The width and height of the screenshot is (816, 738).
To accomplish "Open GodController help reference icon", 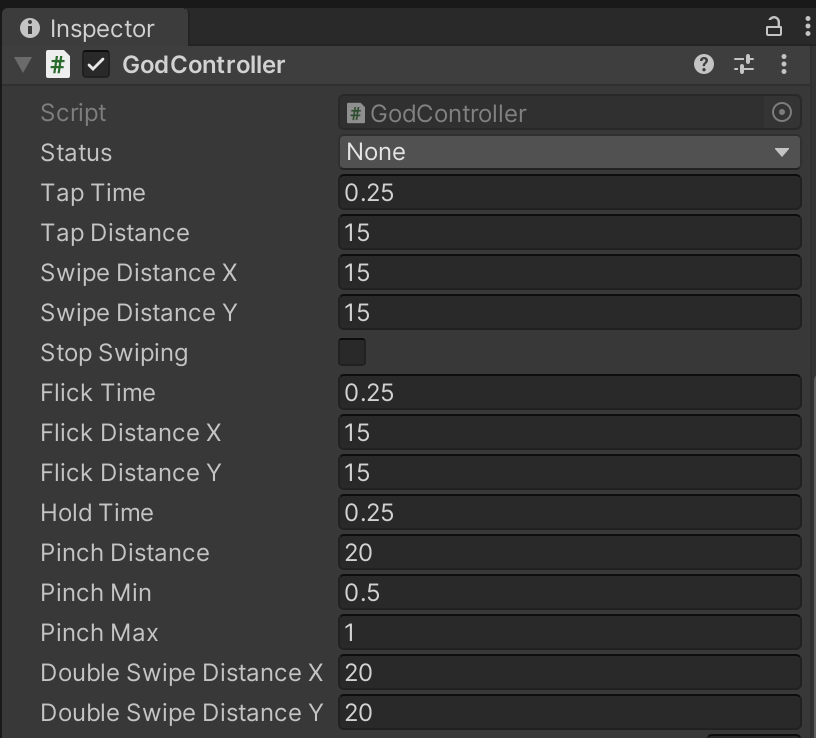I will (x=704, y=65).
